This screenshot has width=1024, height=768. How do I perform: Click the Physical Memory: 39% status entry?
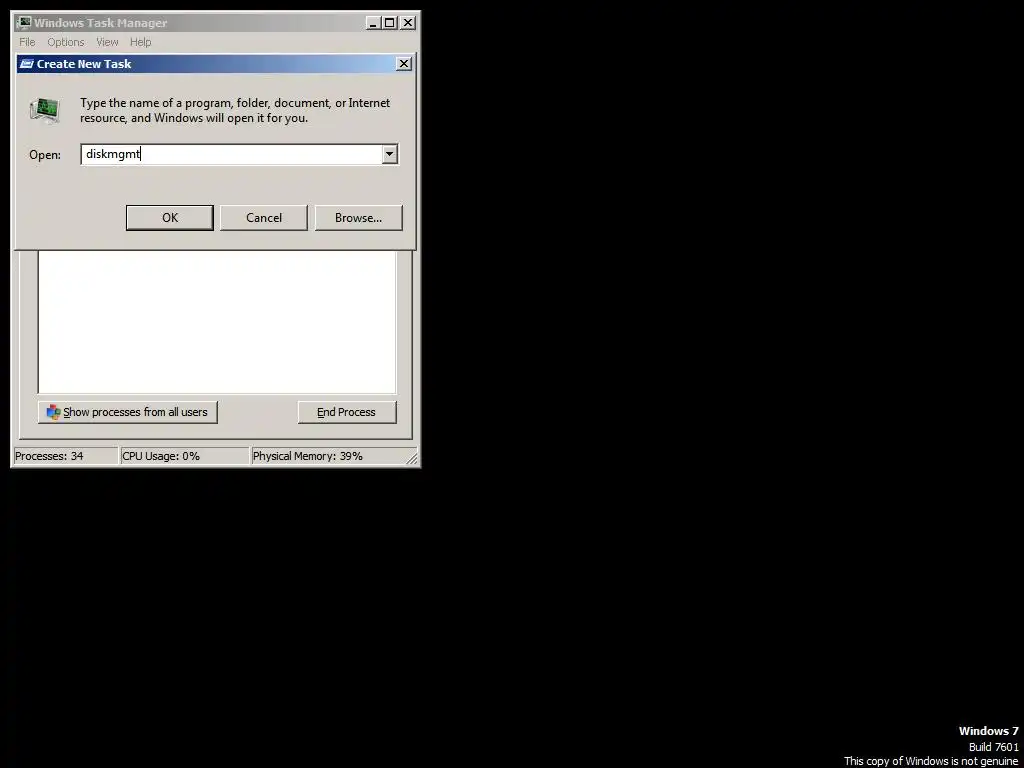(328, 456)
